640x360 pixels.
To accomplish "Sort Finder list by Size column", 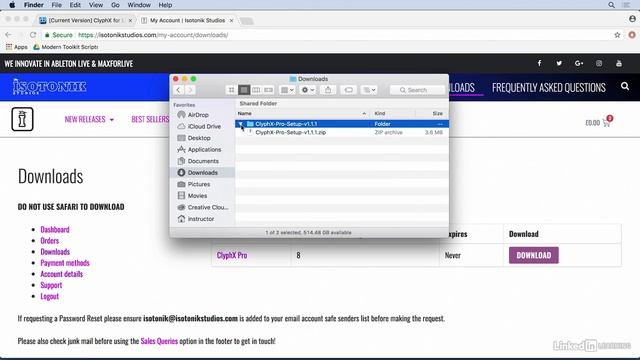I will tap(432, 113).
